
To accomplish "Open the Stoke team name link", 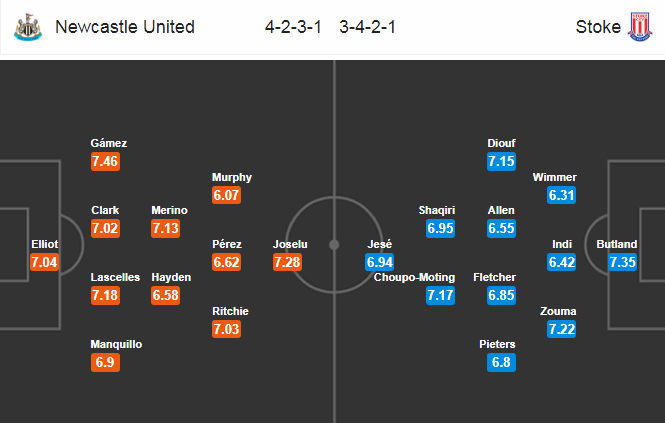I will pyautogui.click(x=598, y=27).
